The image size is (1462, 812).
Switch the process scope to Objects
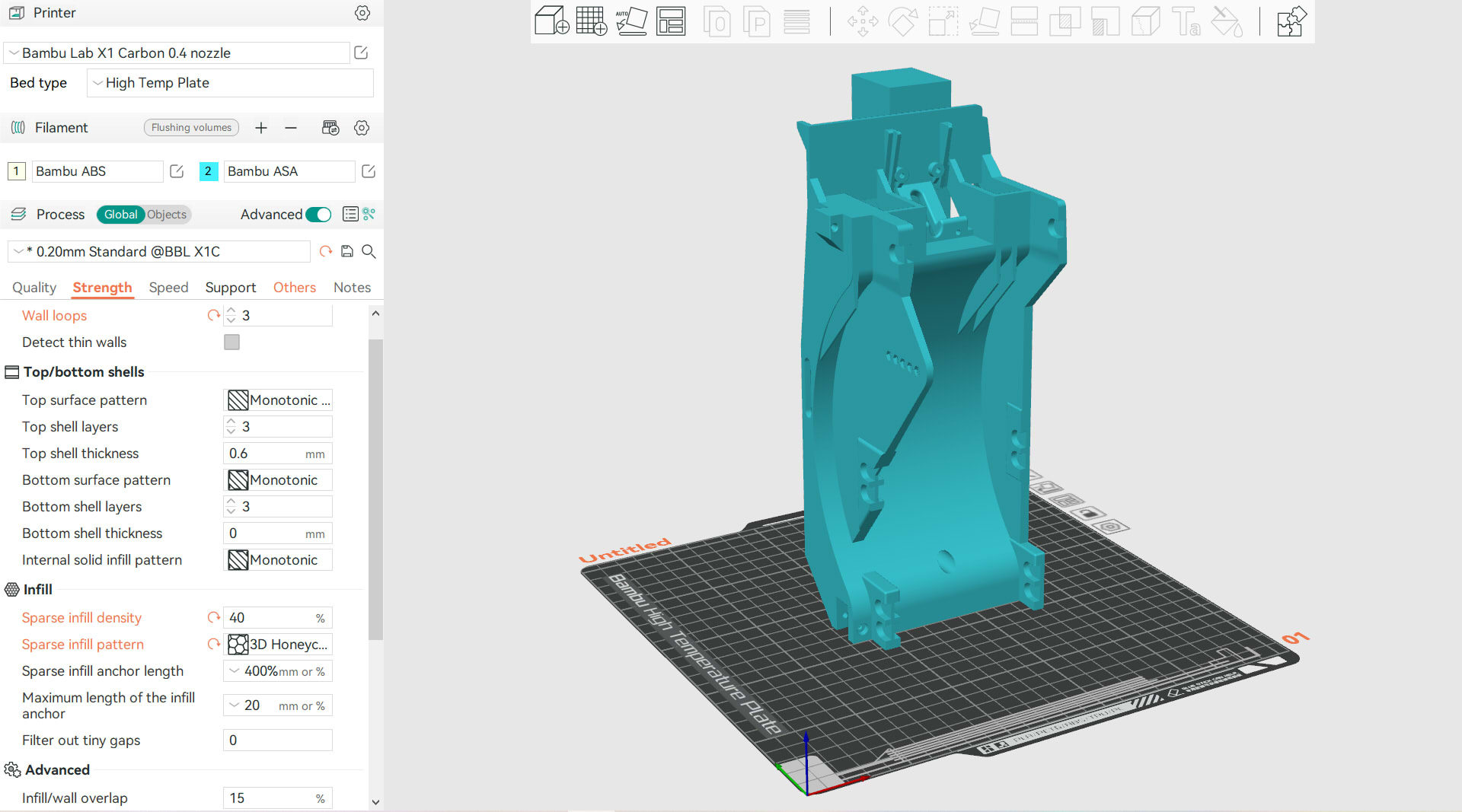click(x=167, y=215)
